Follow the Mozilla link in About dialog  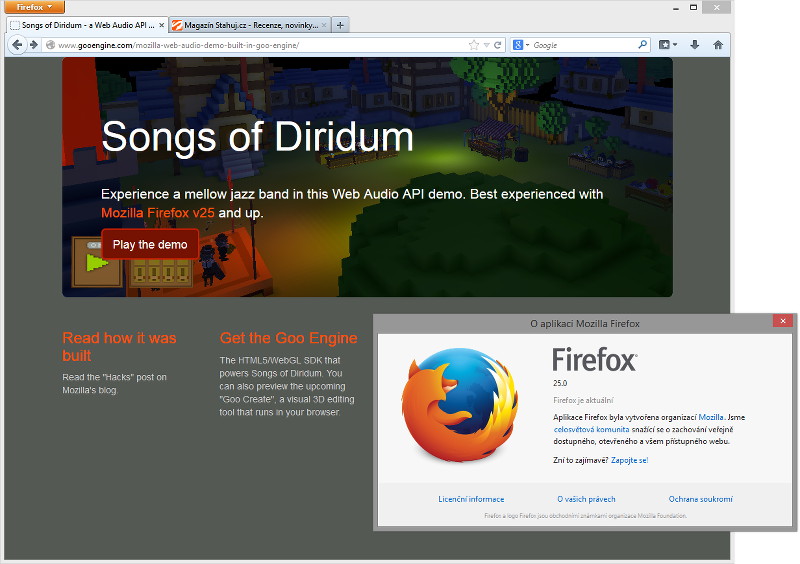click(x=711, y=417)
